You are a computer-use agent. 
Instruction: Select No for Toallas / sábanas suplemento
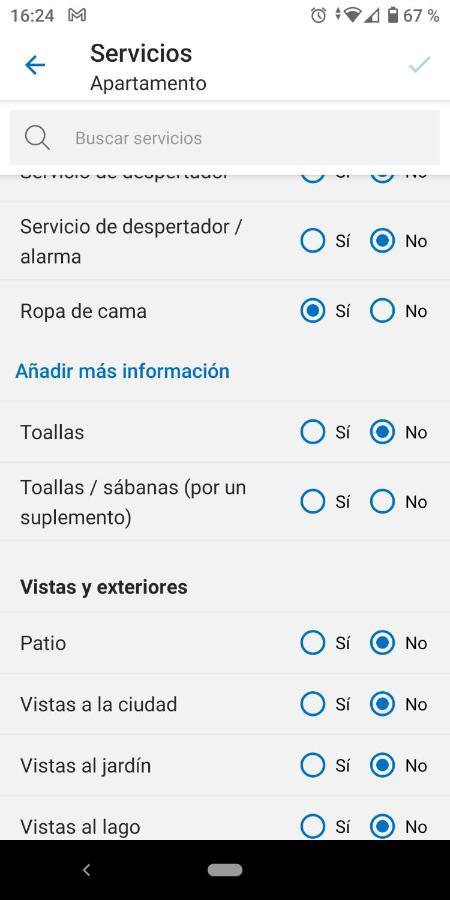point(382,502)
